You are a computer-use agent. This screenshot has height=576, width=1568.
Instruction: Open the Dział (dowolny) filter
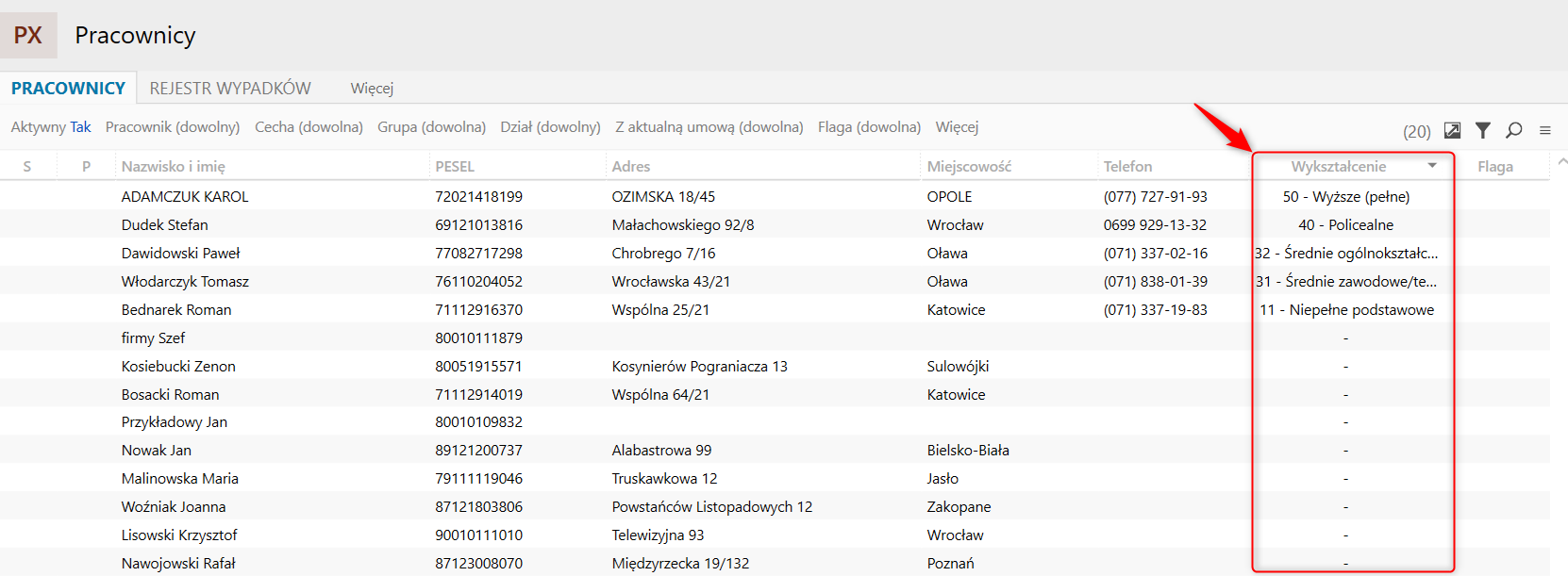coord(550,127)
